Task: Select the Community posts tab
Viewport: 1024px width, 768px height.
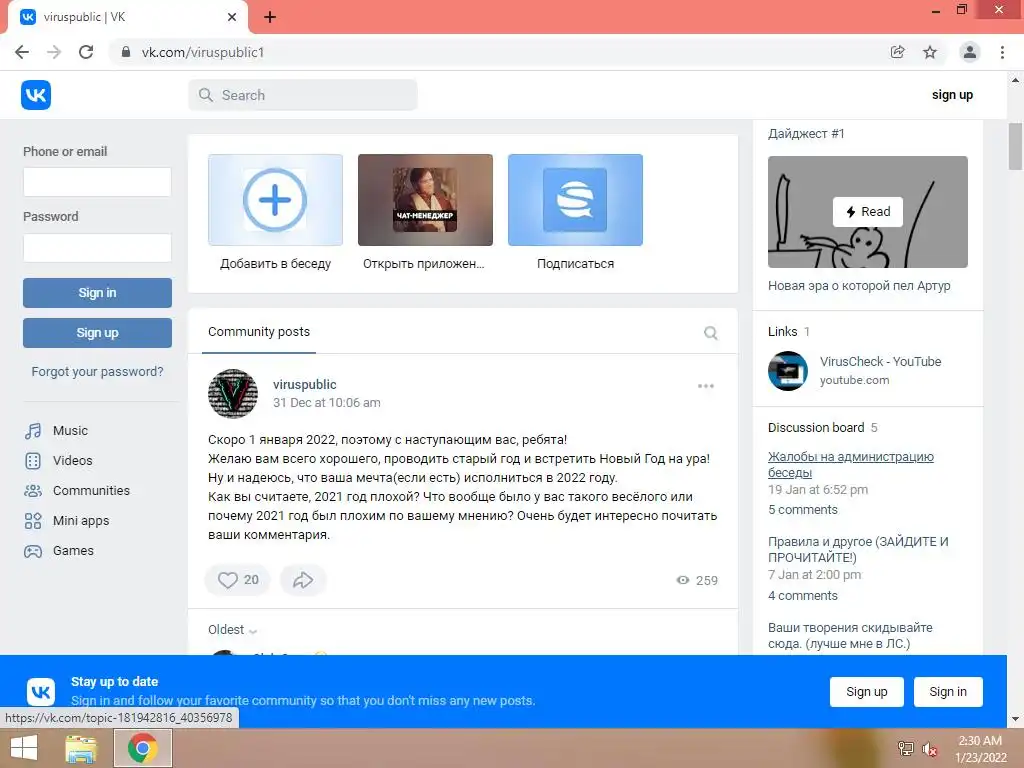Action: coord(259,332)
